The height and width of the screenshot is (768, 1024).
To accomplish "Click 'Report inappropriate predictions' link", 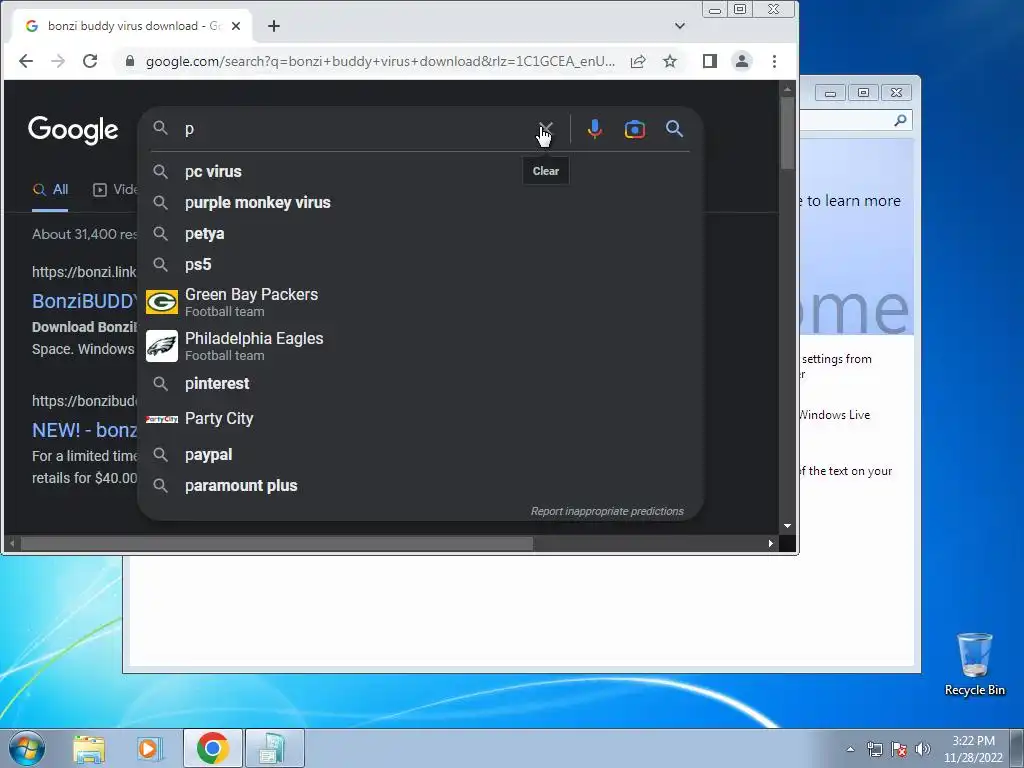I will point(607,511).
